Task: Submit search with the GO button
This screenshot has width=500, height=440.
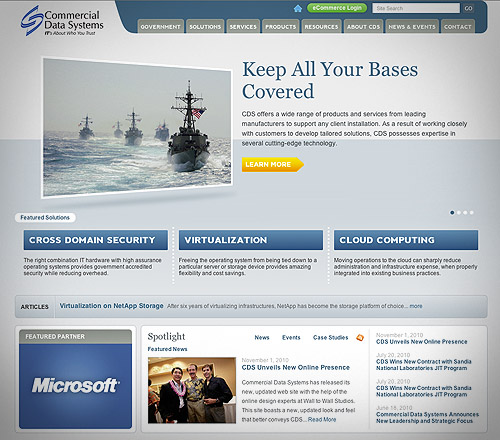Action: pos(468,8)
